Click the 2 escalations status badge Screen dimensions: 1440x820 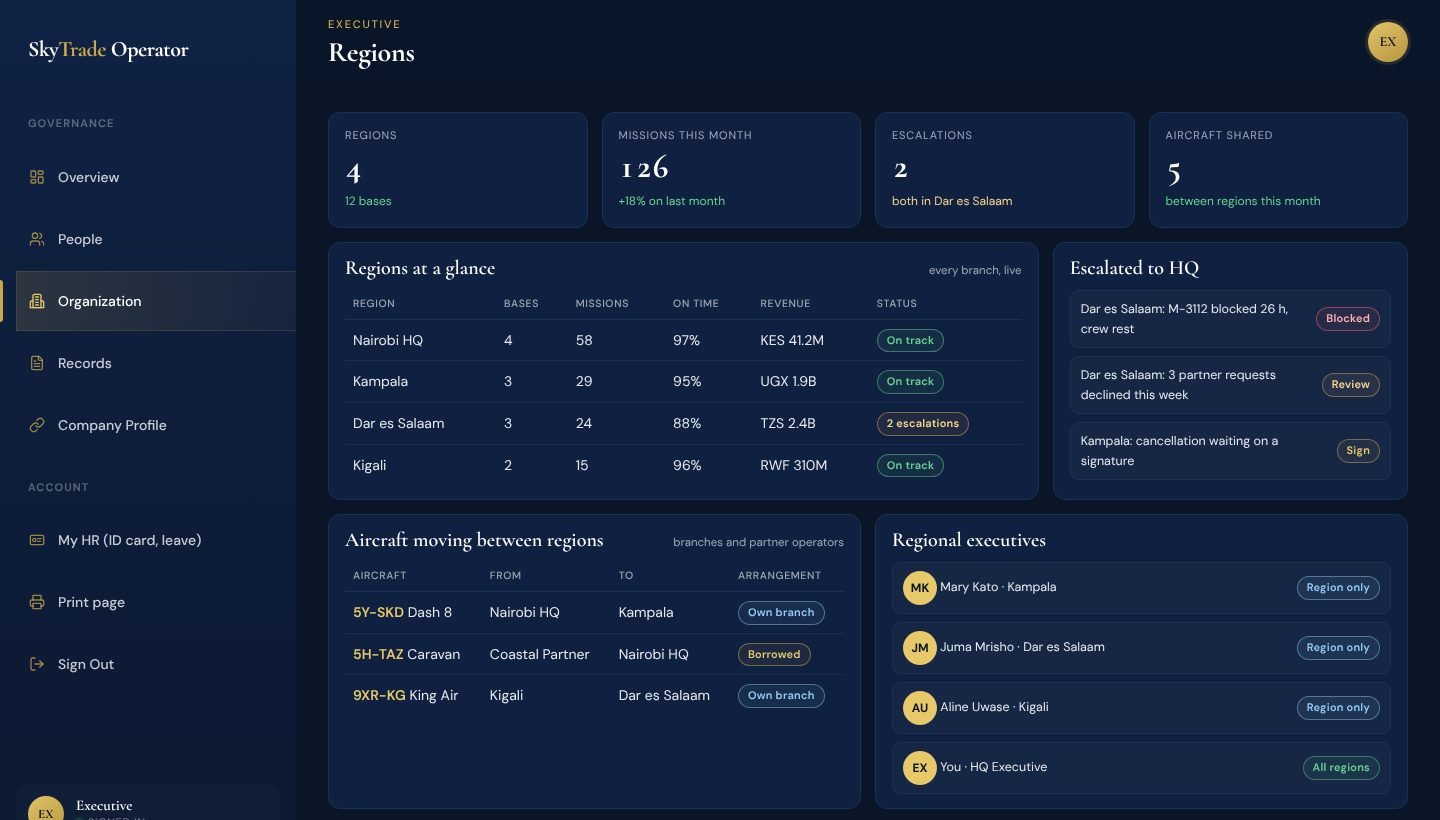click(922, 424)
